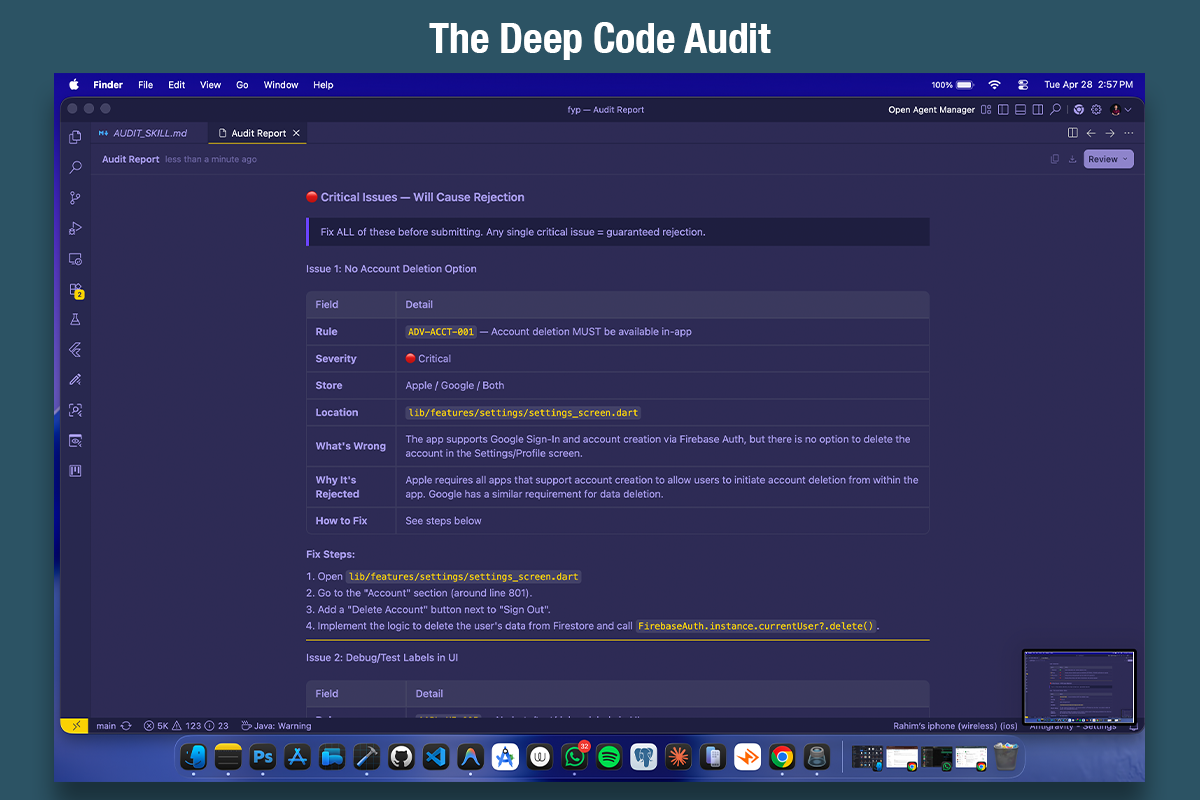Close the Audit Report tab
1200x800 pixels.
296,133
